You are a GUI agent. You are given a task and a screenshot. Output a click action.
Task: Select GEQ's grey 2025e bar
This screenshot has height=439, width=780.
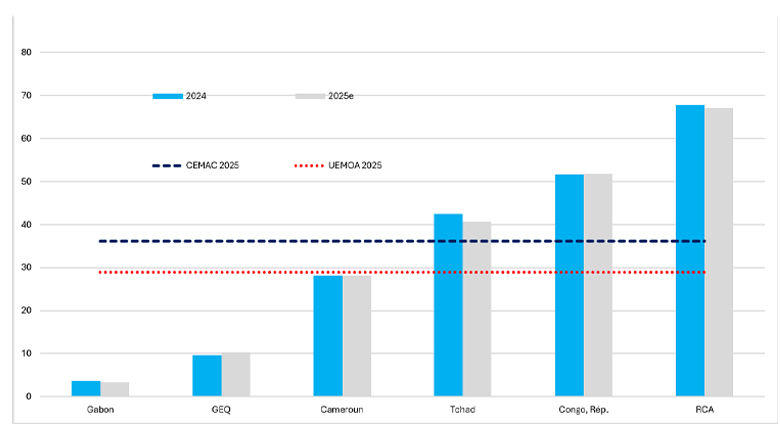236,374
